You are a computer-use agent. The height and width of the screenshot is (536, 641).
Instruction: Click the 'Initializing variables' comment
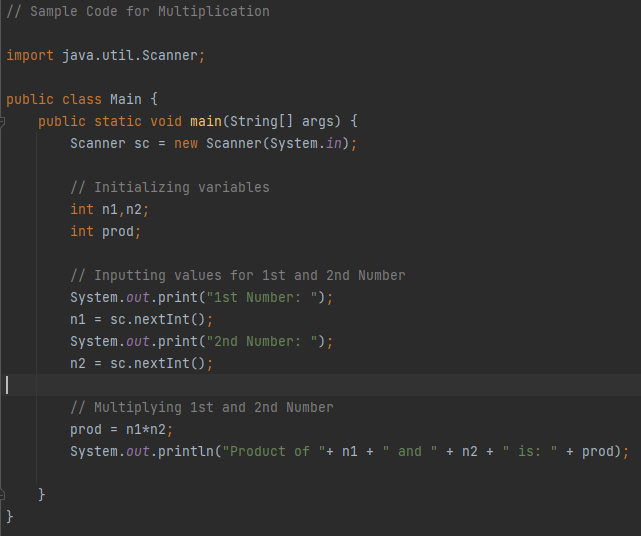point(170,187)
